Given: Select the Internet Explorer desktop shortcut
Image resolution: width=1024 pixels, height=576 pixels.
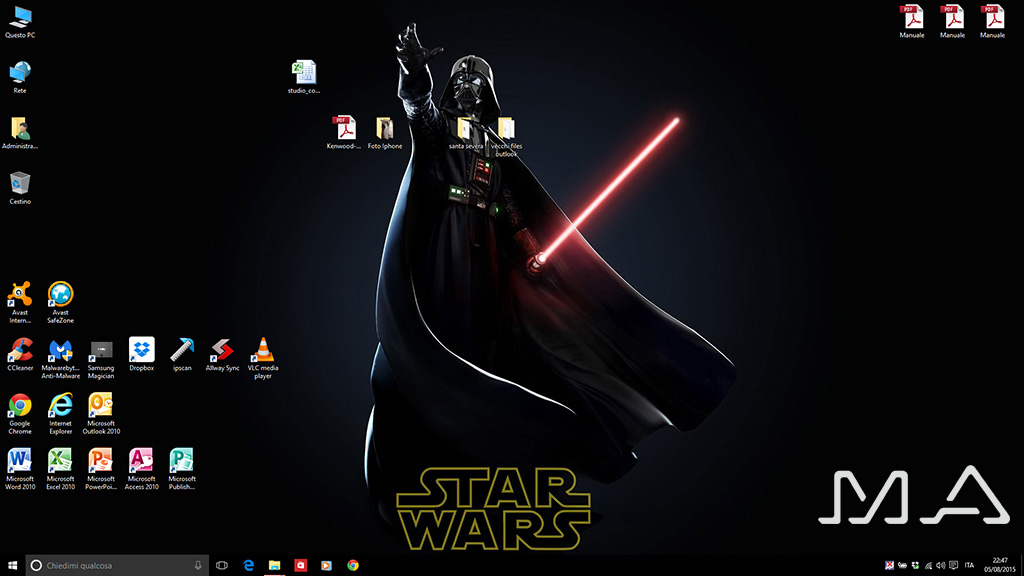Looking at the screenshot, I should click(61, 414).
